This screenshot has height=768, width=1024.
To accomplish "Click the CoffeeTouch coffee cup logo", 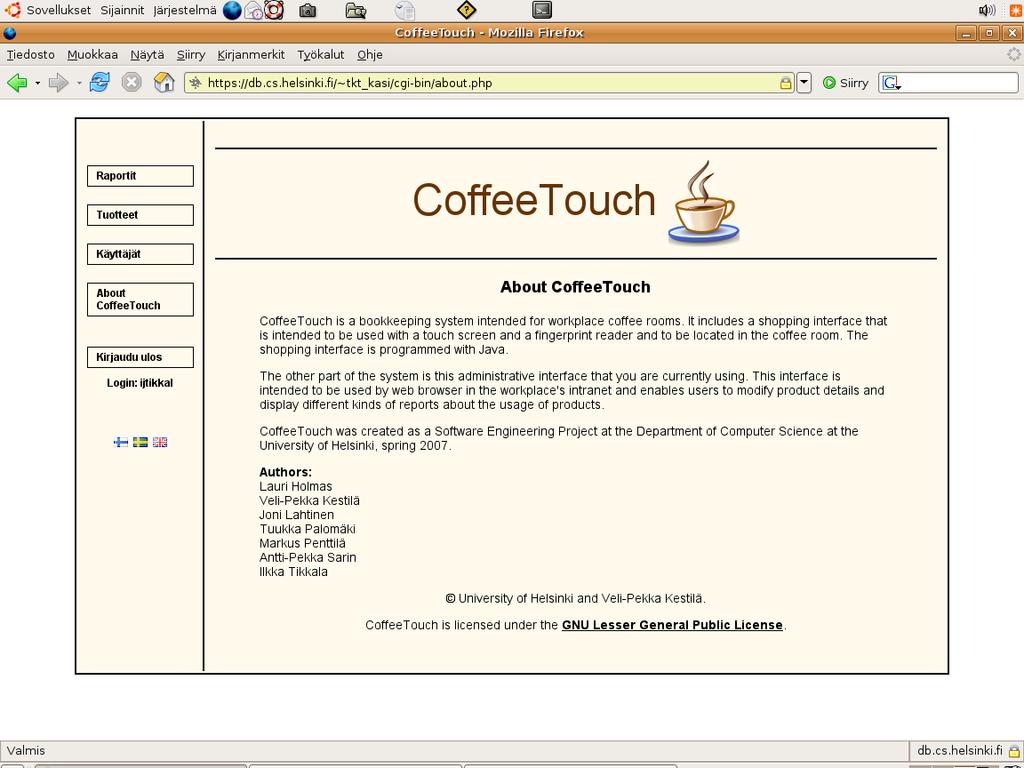I will click(x=703, y=202).
